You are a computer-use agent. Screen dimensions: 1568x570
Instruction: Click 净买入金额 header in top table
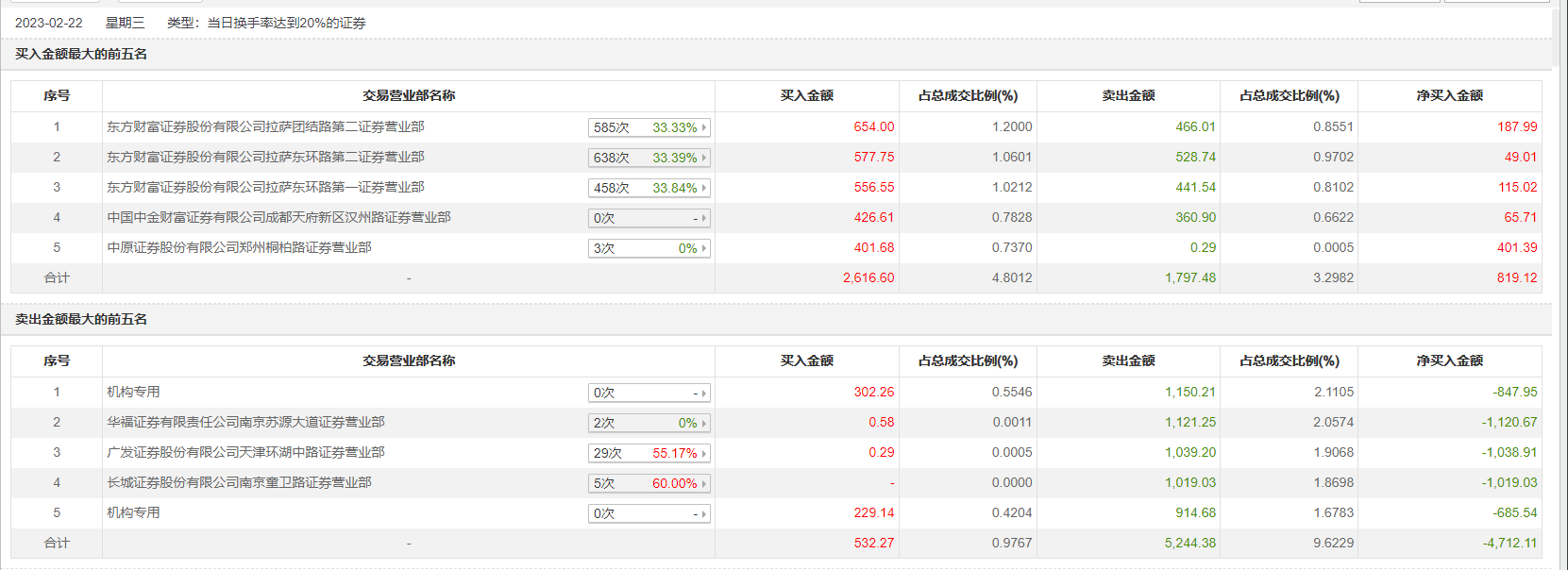[1449, 95]
